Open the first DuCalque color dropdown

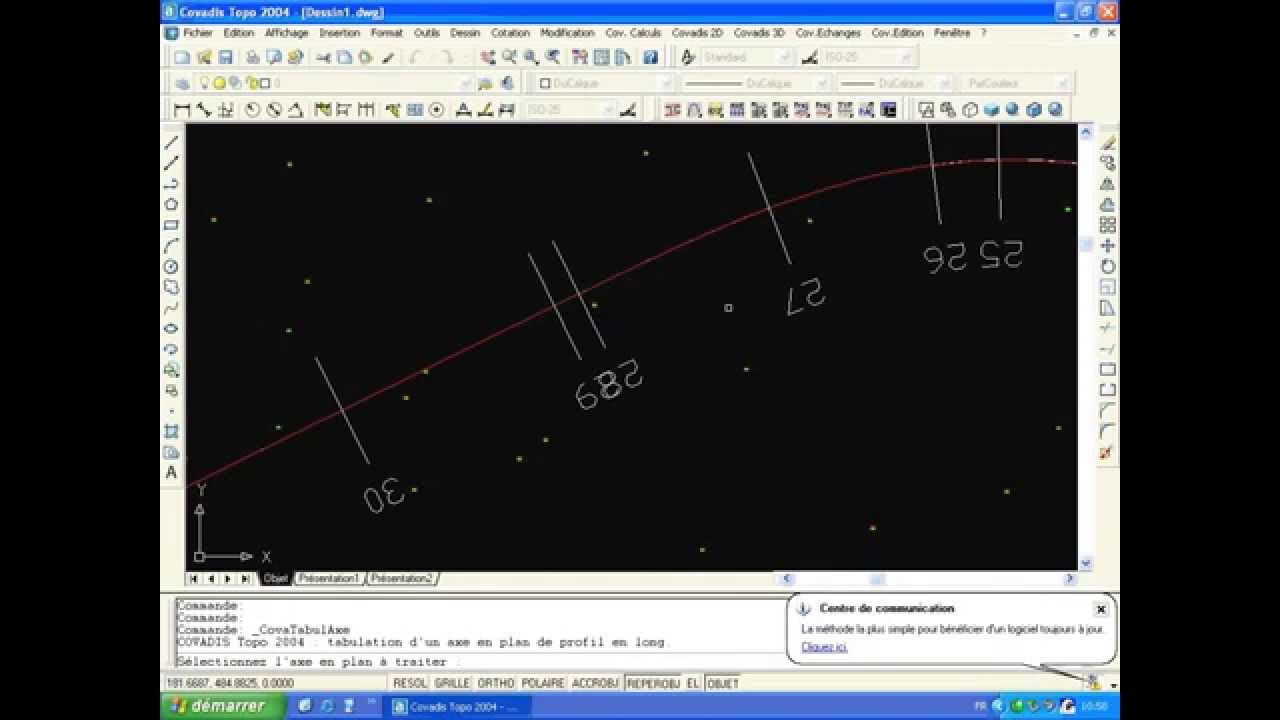[665, 84]
